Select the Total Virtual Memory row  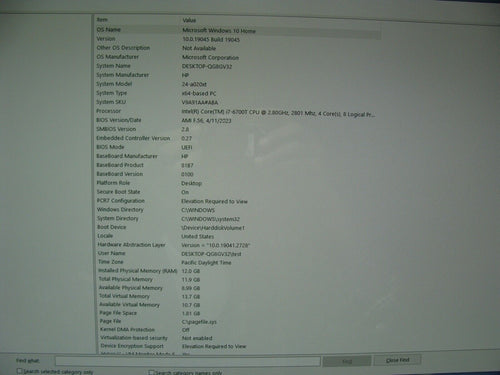coord(237,297)
